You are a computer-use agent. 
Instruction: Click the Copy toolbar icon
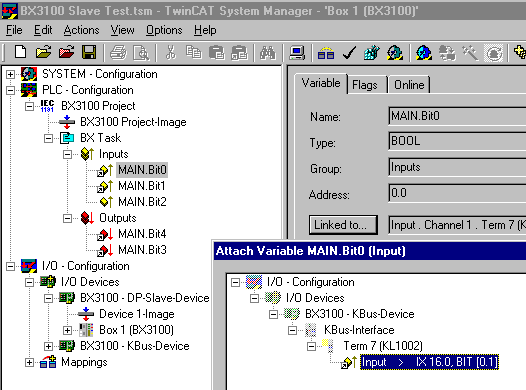194,53
